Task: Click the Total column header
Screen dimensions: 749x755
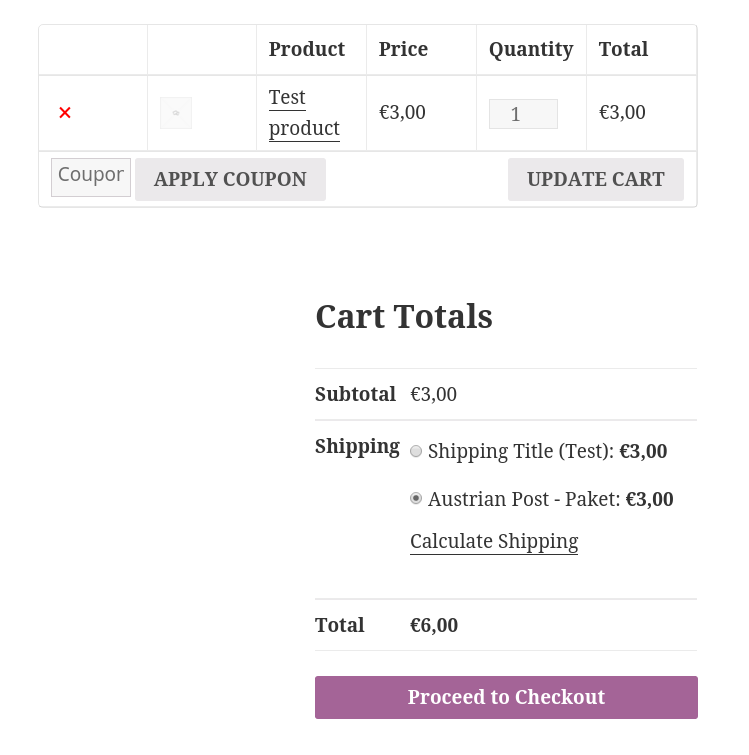Action: tap(623, 49)
